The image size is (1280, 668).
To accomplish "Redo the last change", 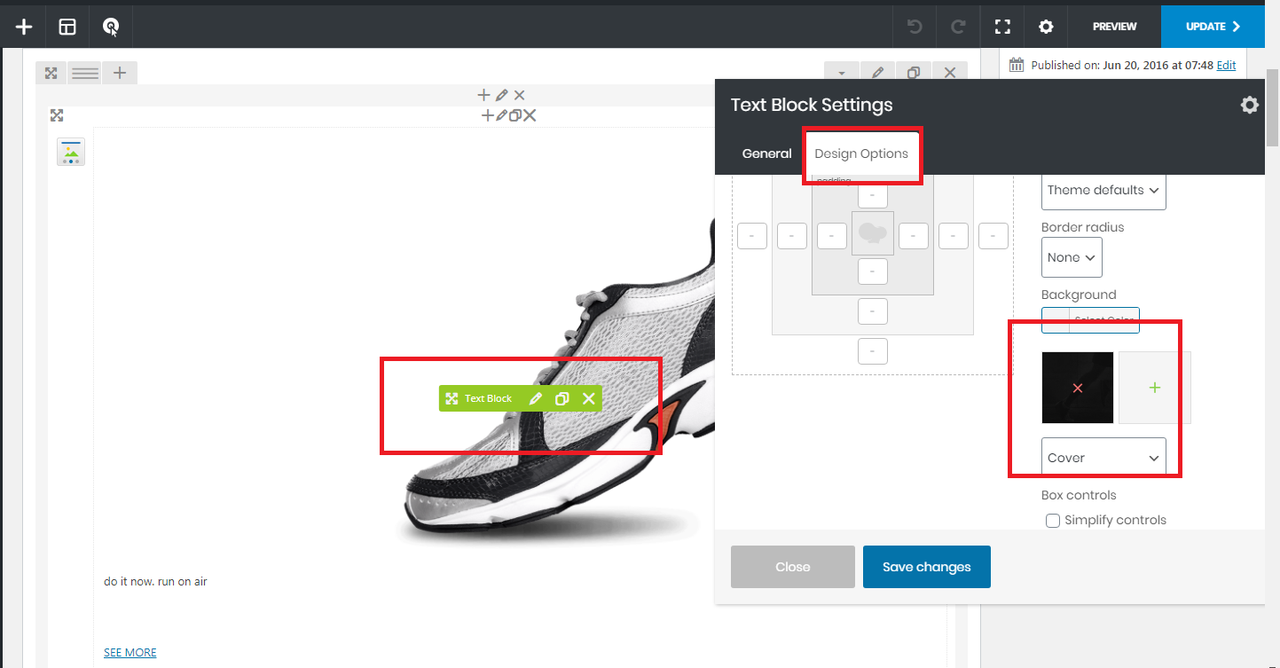I will click(958, 27).
